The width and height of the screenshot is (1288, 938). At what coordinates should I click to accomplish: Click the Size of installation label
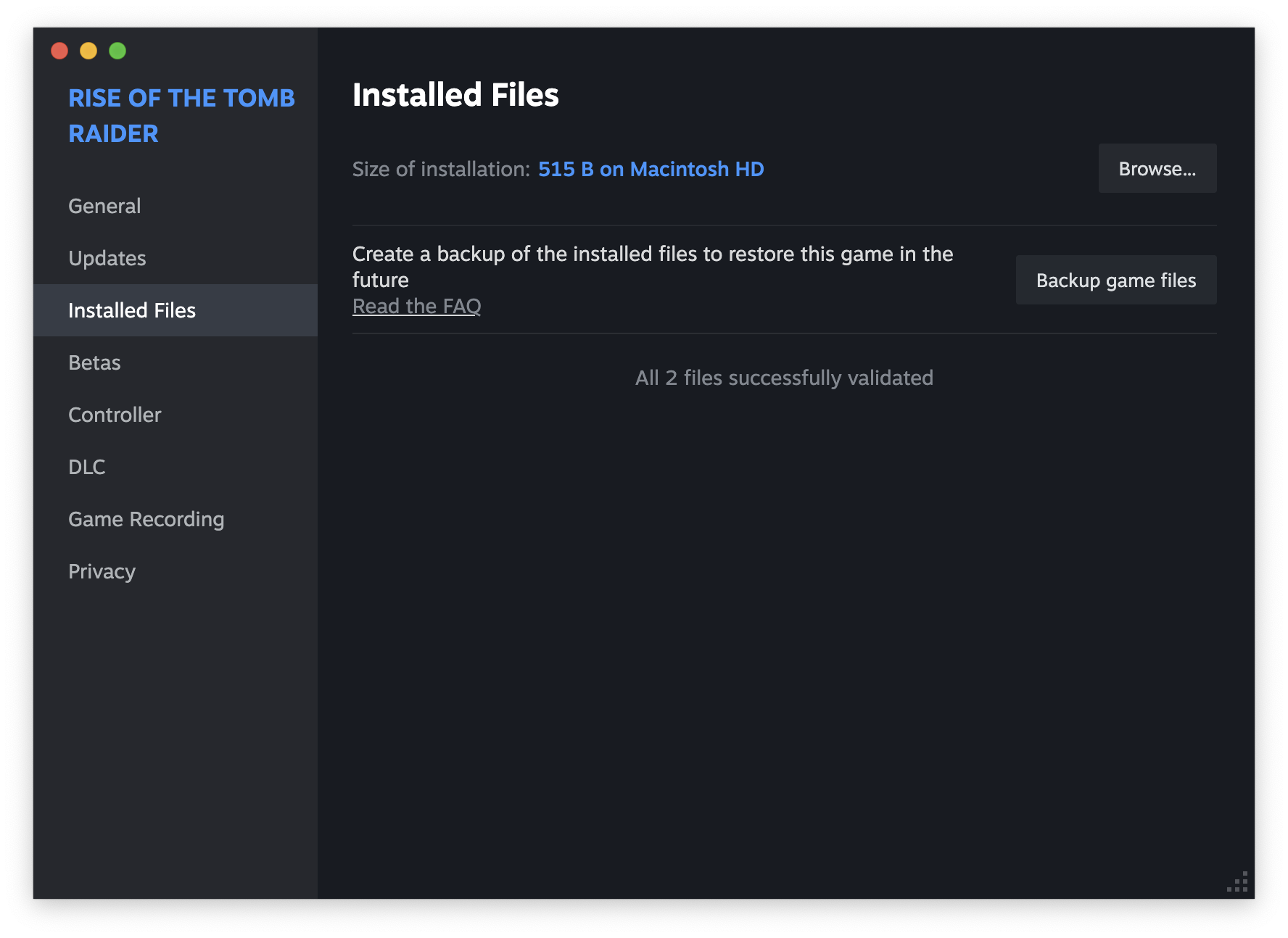tap(441, 169)
